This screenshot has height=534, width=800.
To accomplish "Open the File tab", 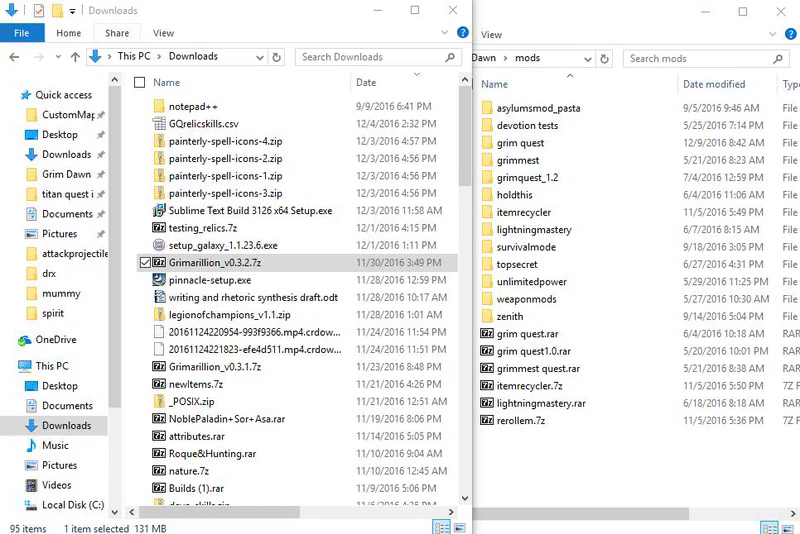I will pyautogui.click(x=21, y=33).
